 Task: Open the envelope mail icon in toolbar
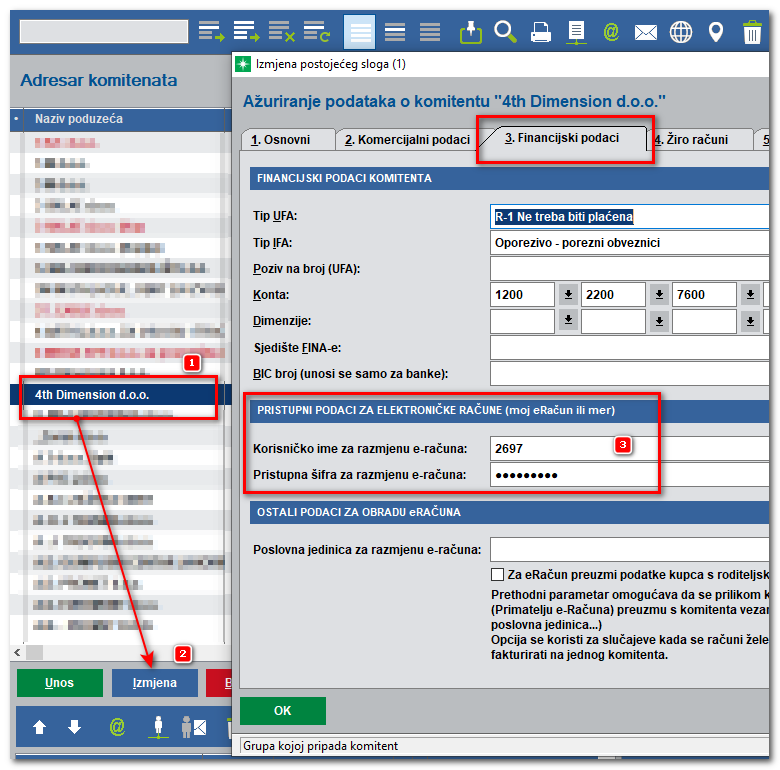(646, 32)
